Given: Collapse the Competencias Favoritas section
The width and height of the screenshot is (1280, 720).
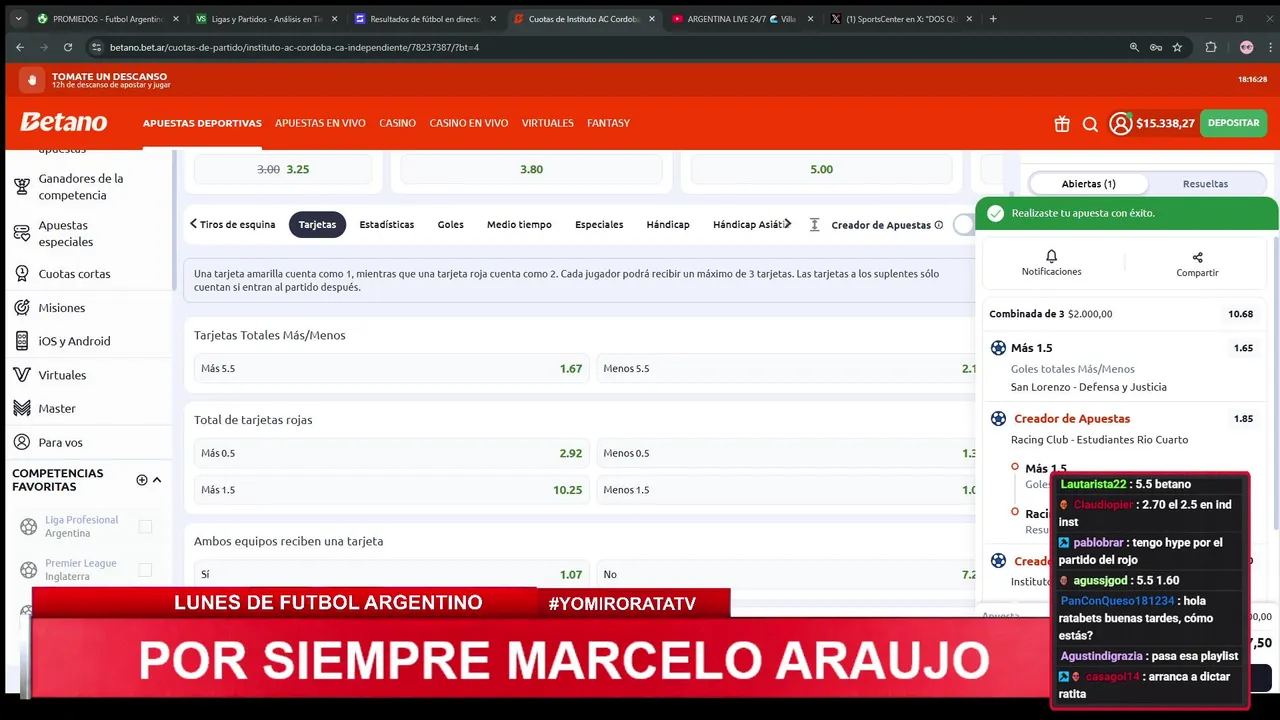Looking at the screenshot, I should coord(157,480).
